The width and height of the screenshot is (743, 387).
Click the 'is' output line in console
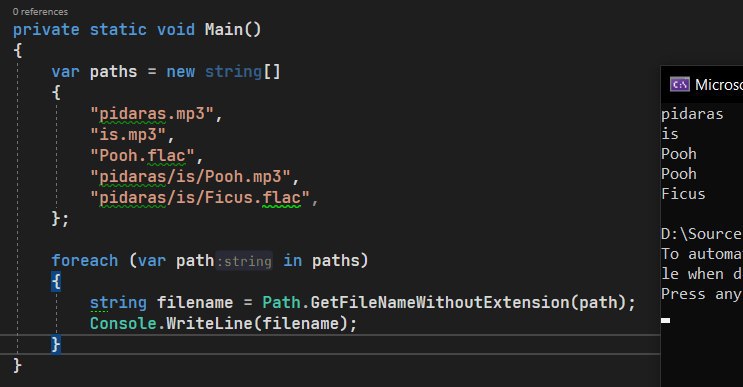pyautogui.click(x=670, y=134)
